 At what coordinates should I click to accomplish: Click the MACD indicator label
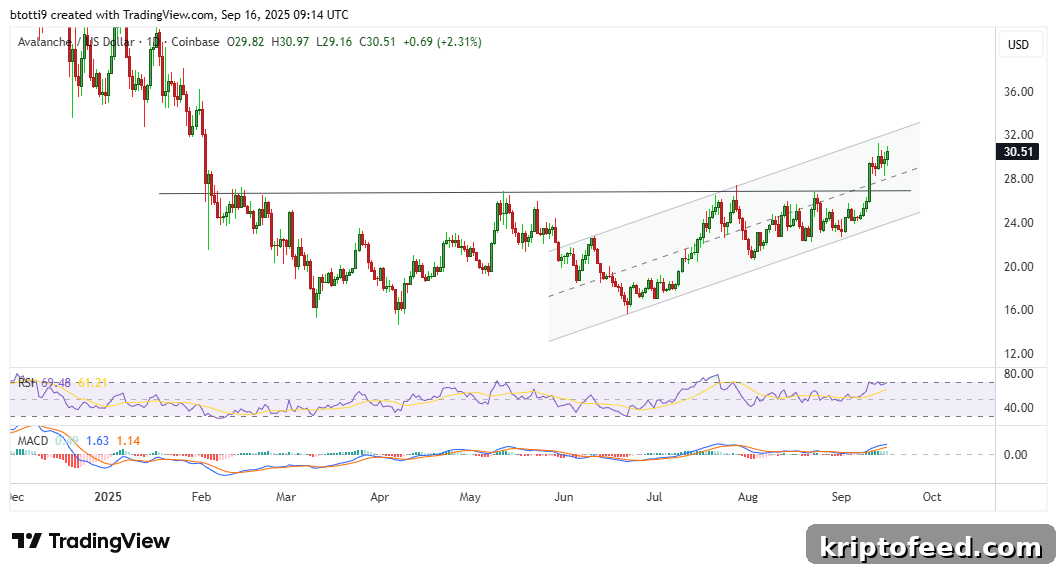(x=33, y=441)
